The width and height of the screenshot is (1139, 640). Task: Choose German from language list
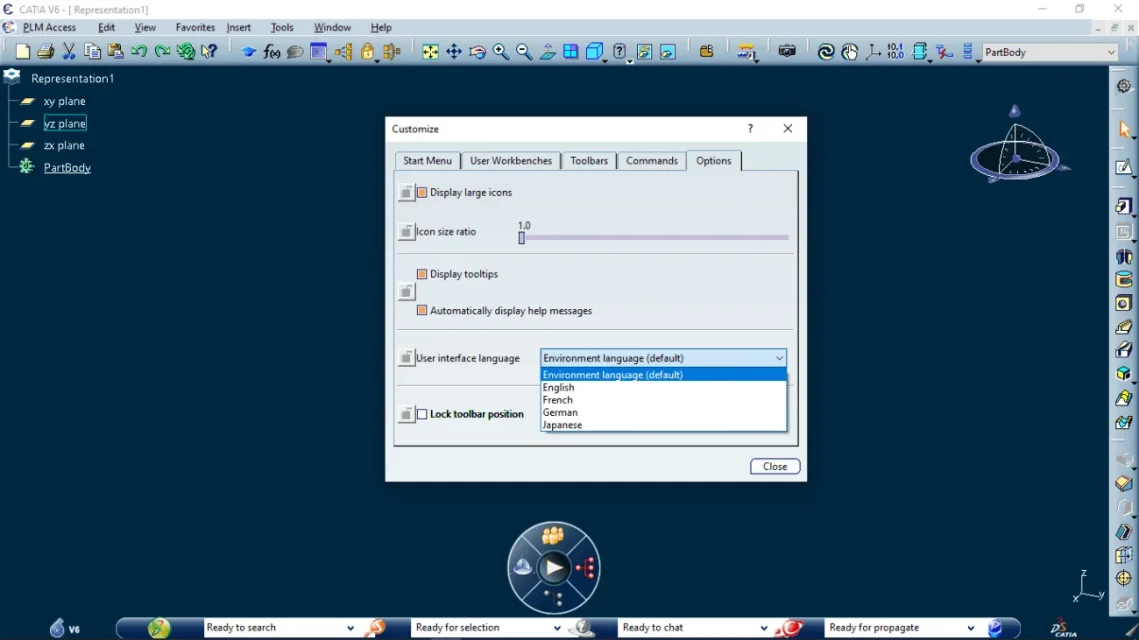coord(663,412)
